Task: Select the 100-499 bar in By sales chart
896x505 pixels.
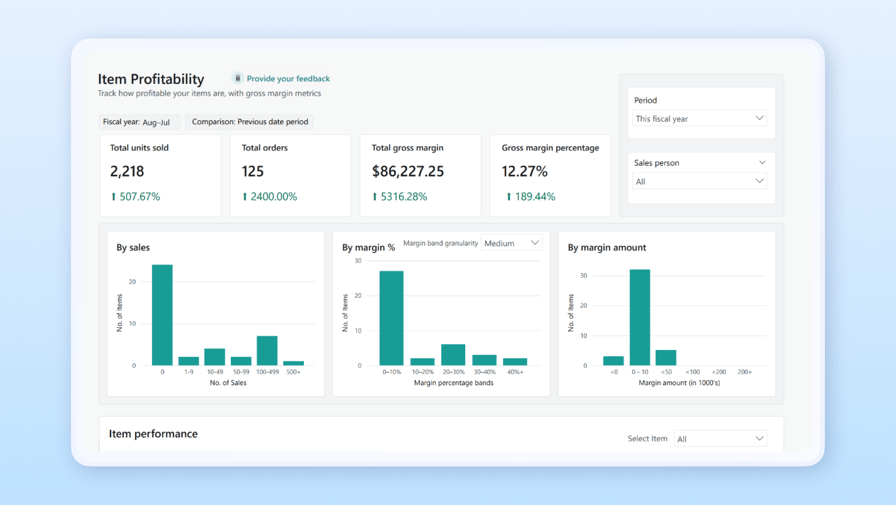Action: pyautogui.click(x=267, y=351)
